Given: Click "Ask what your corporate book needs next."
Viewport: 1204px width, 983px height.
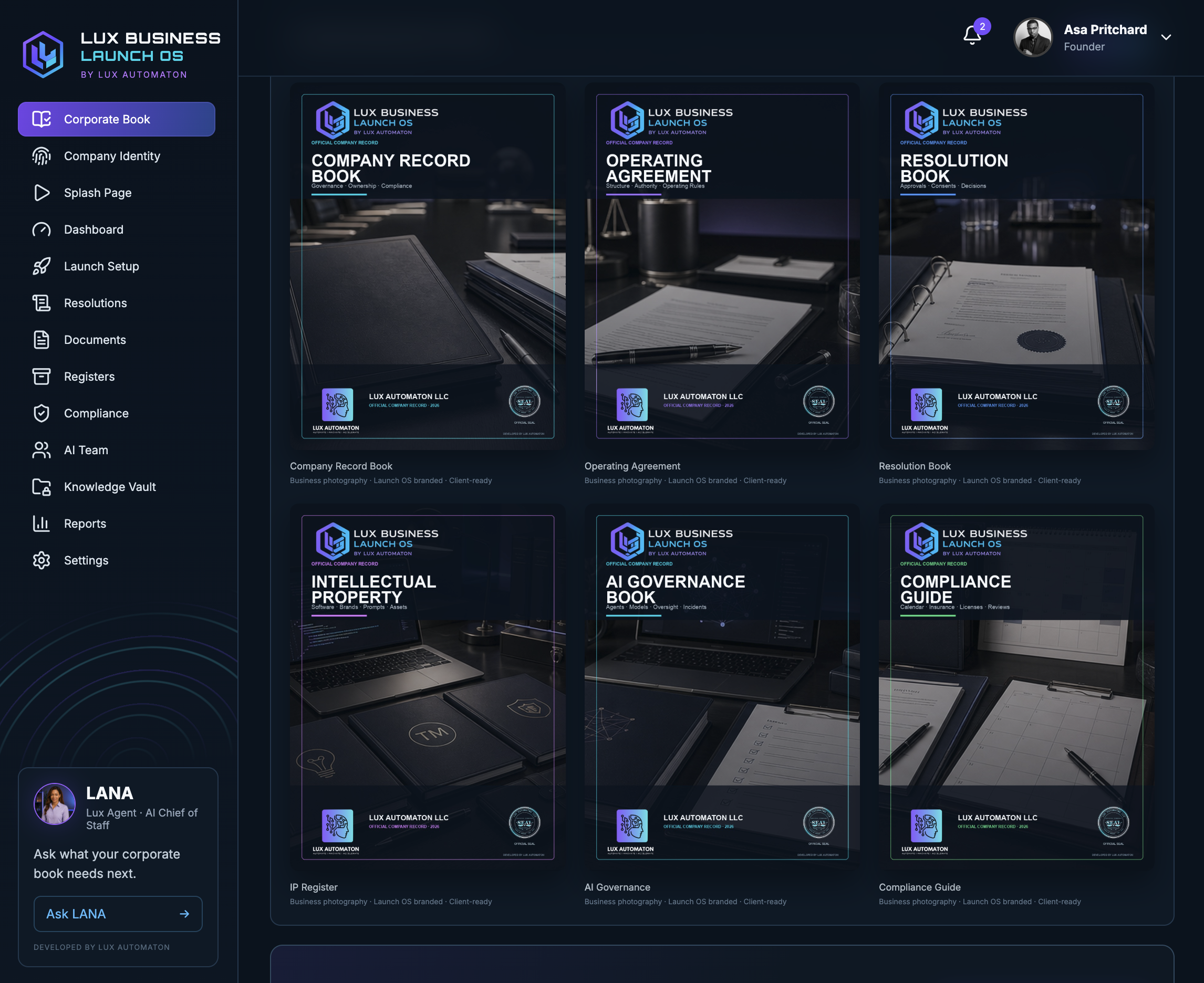Looking at the screenshot, I should [107, 863].
